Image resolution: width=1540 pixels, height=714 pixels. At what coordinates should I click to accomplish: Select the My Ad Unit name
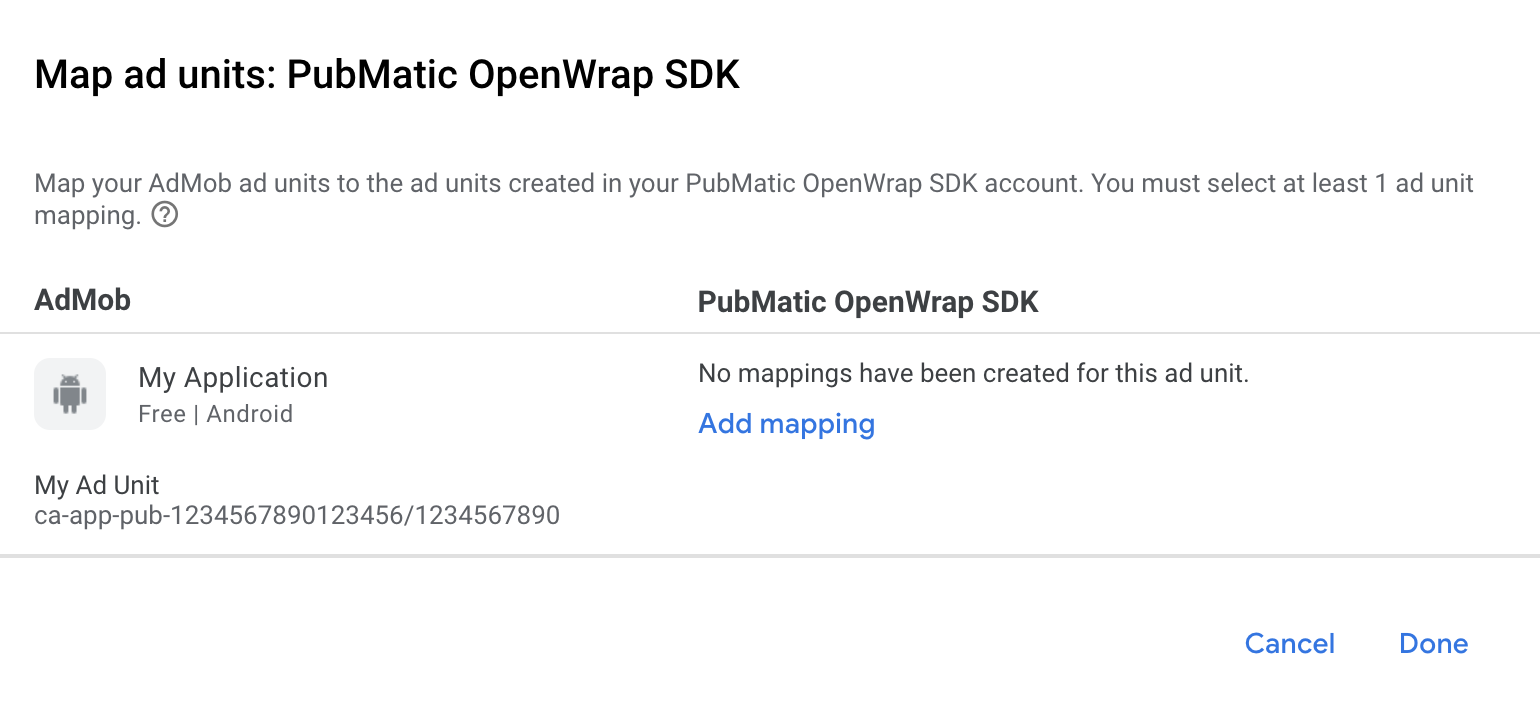[97, 486]
